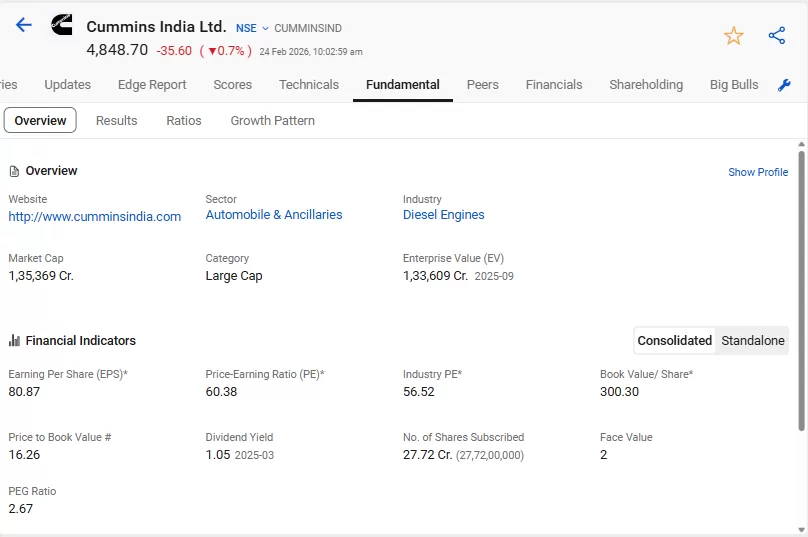
Task: Open the Edge Report tab
Action: (152, 85)
